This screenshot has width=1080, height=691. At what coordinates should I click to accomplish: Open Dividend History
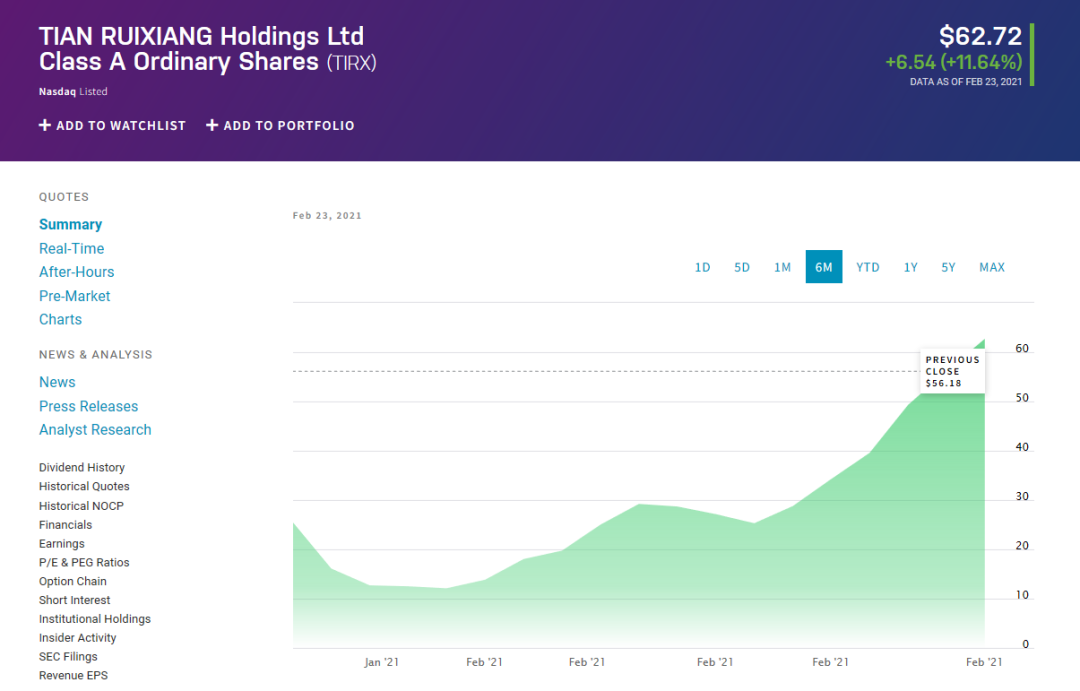(82, 468)
